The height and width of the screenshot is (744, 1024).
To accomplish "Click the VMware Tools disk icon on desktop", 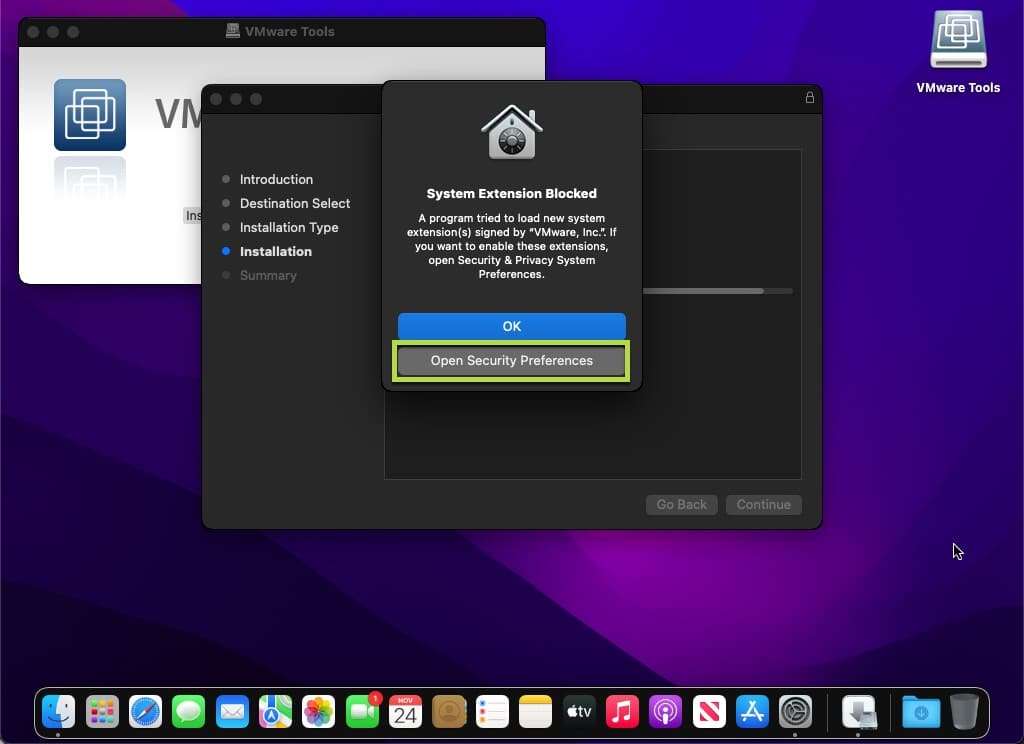I will pyautogui.click(x=958, y=39).
